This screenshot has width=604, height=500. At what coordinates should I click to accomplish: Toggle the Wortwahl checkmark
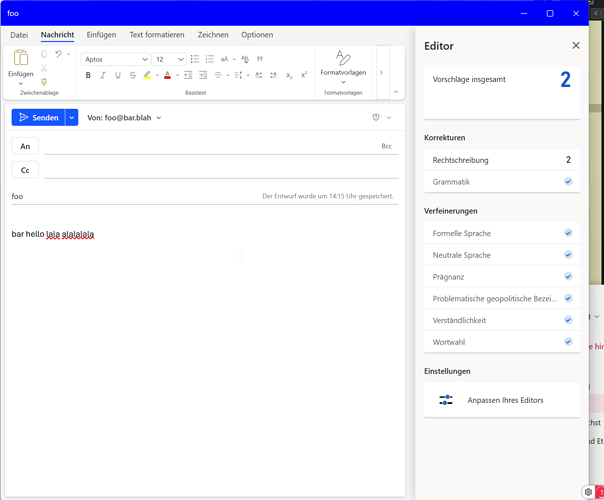[x=568, y=342]
